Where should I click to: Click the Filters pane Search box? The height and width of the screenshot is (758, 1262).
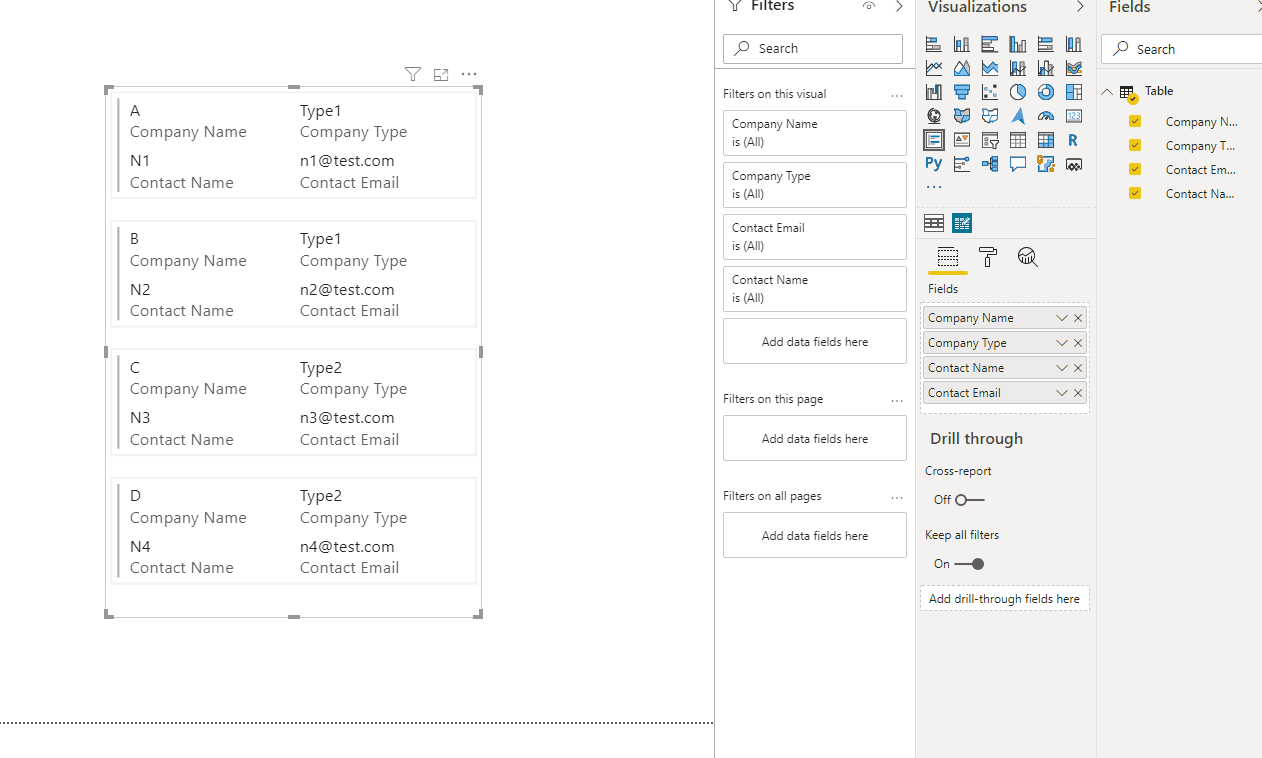click(813, 48)
